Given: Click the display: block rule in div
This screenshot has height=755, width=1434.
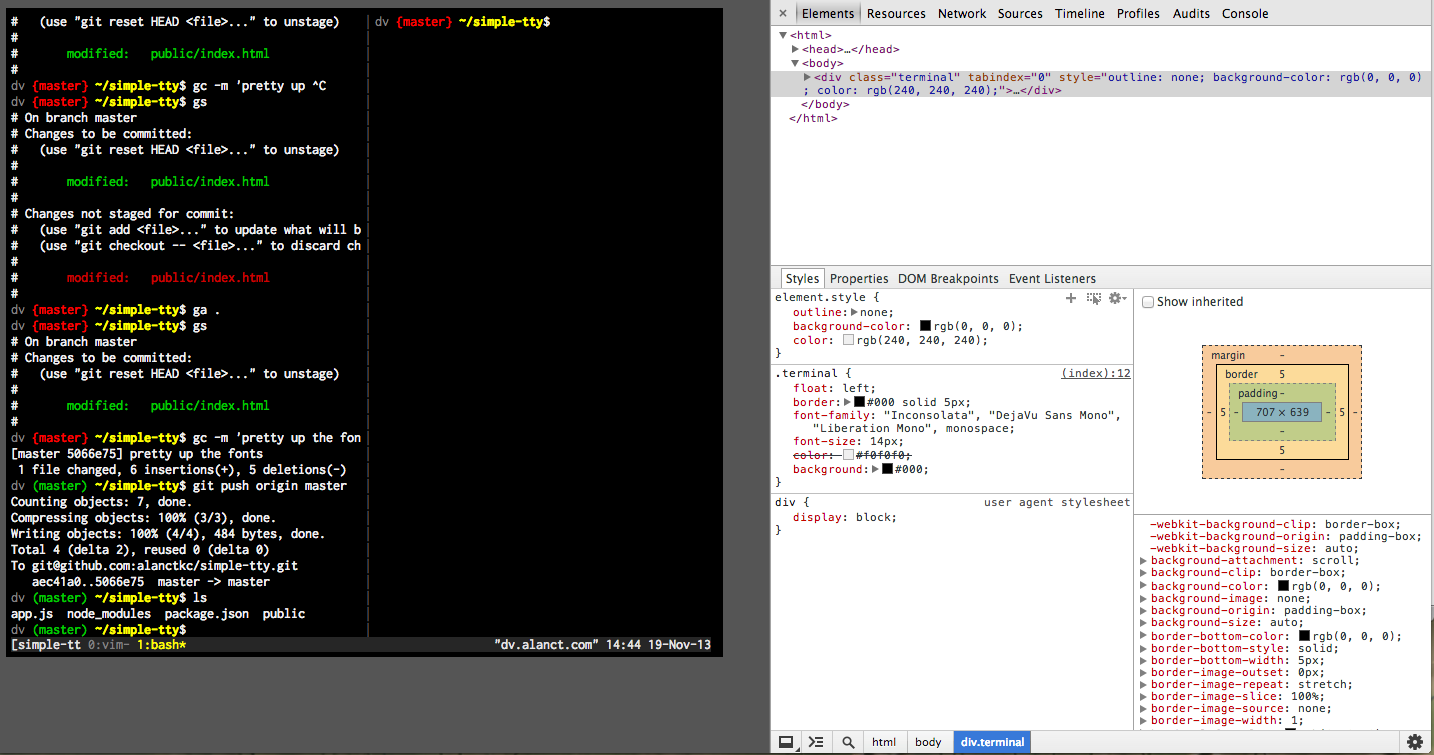Looking at the screenshot, I should click(845, 517).
